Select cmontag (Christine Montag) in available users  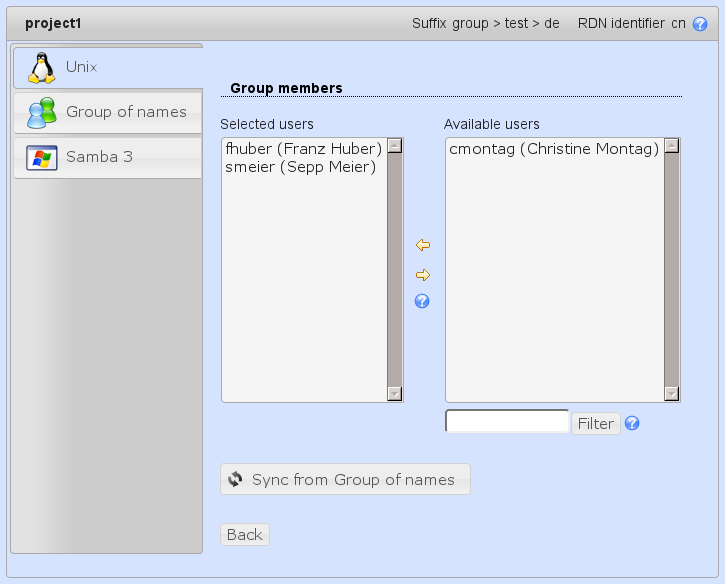point(554,149)
